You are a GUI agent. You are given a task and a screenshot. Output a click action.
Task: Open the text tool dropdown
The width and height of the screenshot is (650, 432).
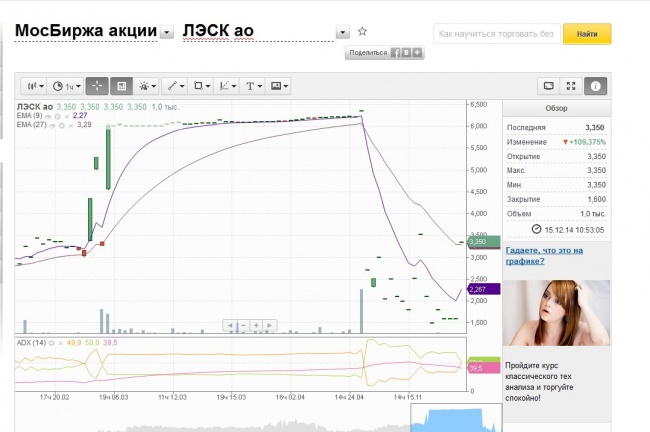[253, 86]
